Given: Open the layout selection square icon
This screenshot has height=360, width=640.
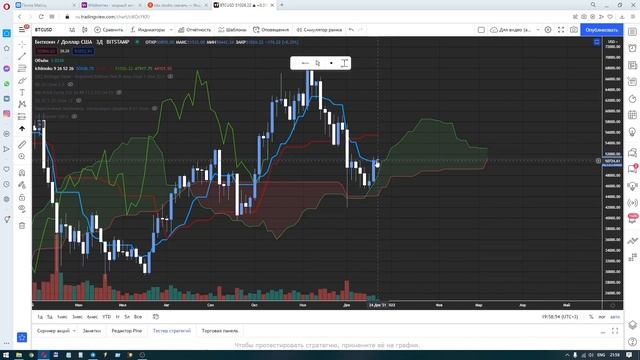Looking at the screenshot, I should (x=481, y=30).
